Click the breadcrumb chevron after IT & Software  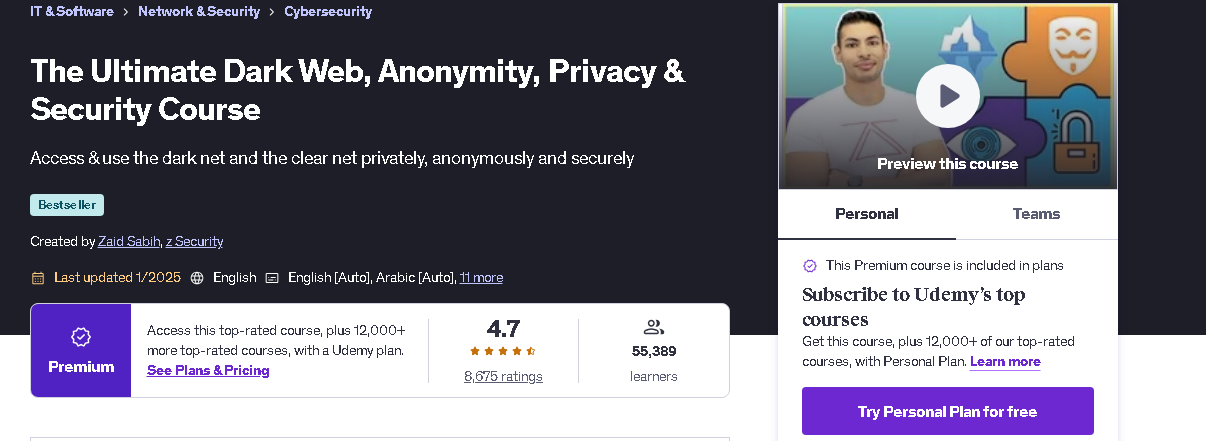(125, 12)
